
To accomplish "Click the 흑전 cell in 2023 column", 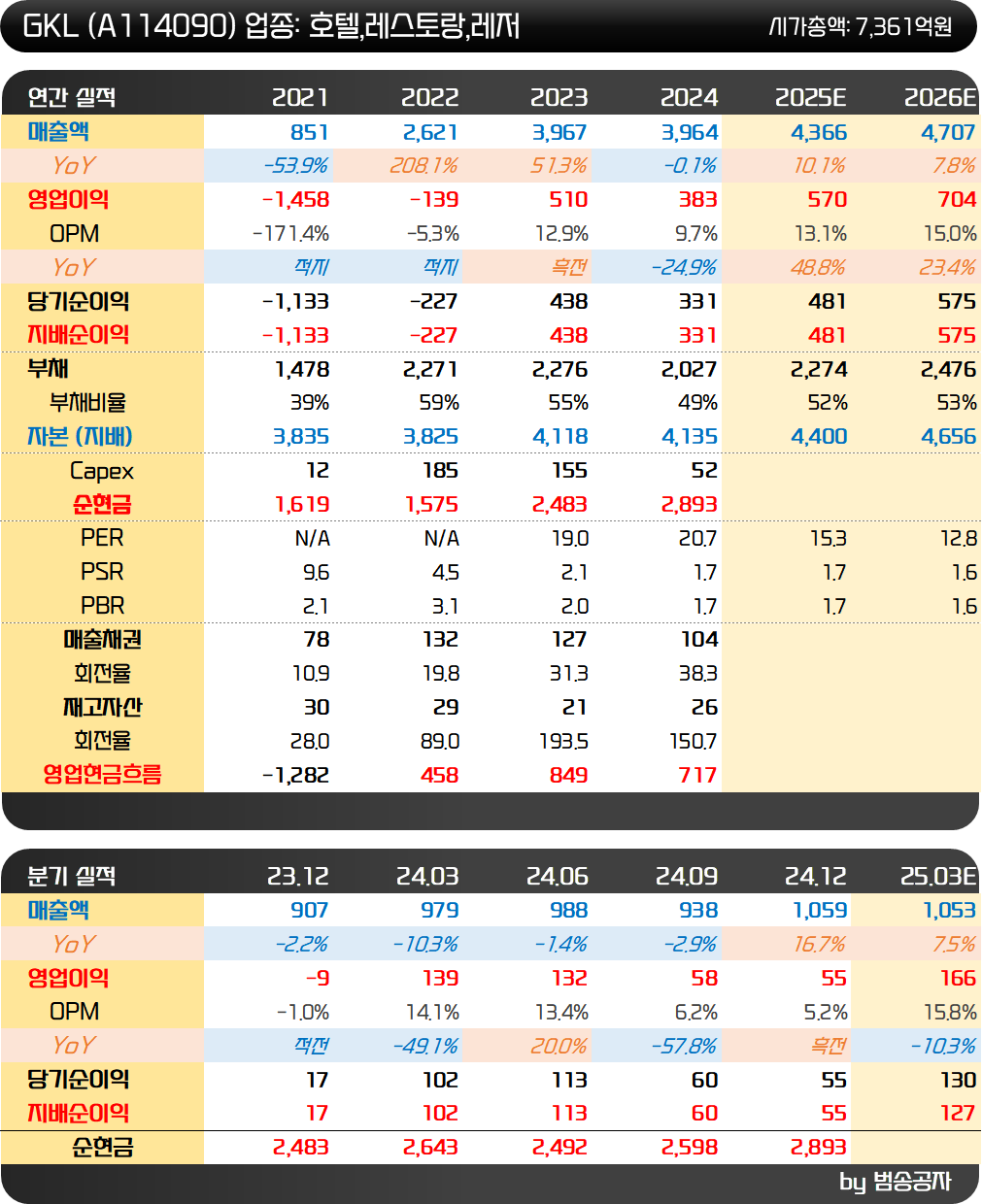I will point(570,268).
